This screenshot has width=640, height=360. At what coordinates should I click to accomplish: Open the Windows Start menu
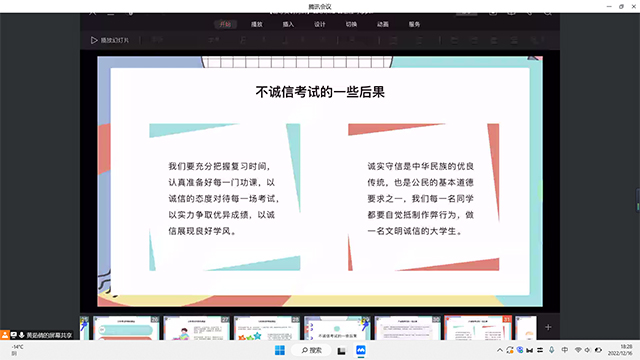[280, 350]
